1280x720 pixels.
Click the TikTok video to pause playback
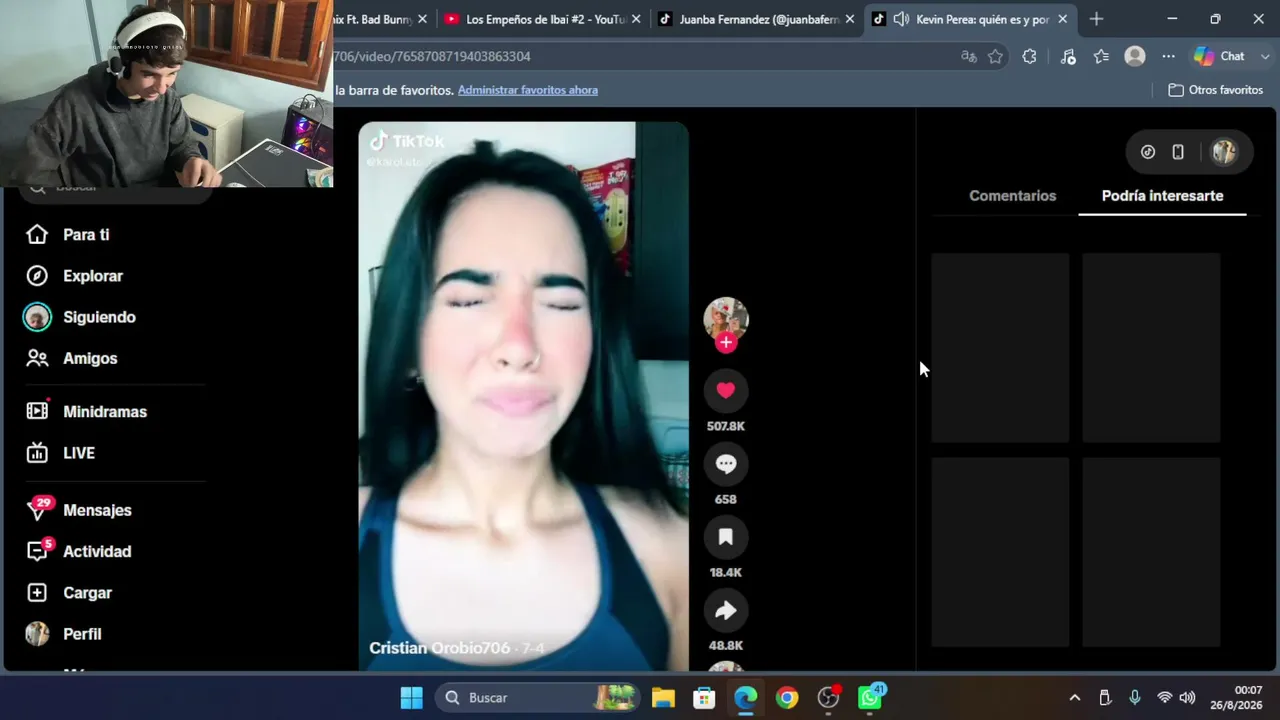pyautogui.click(x=524, y=396)
